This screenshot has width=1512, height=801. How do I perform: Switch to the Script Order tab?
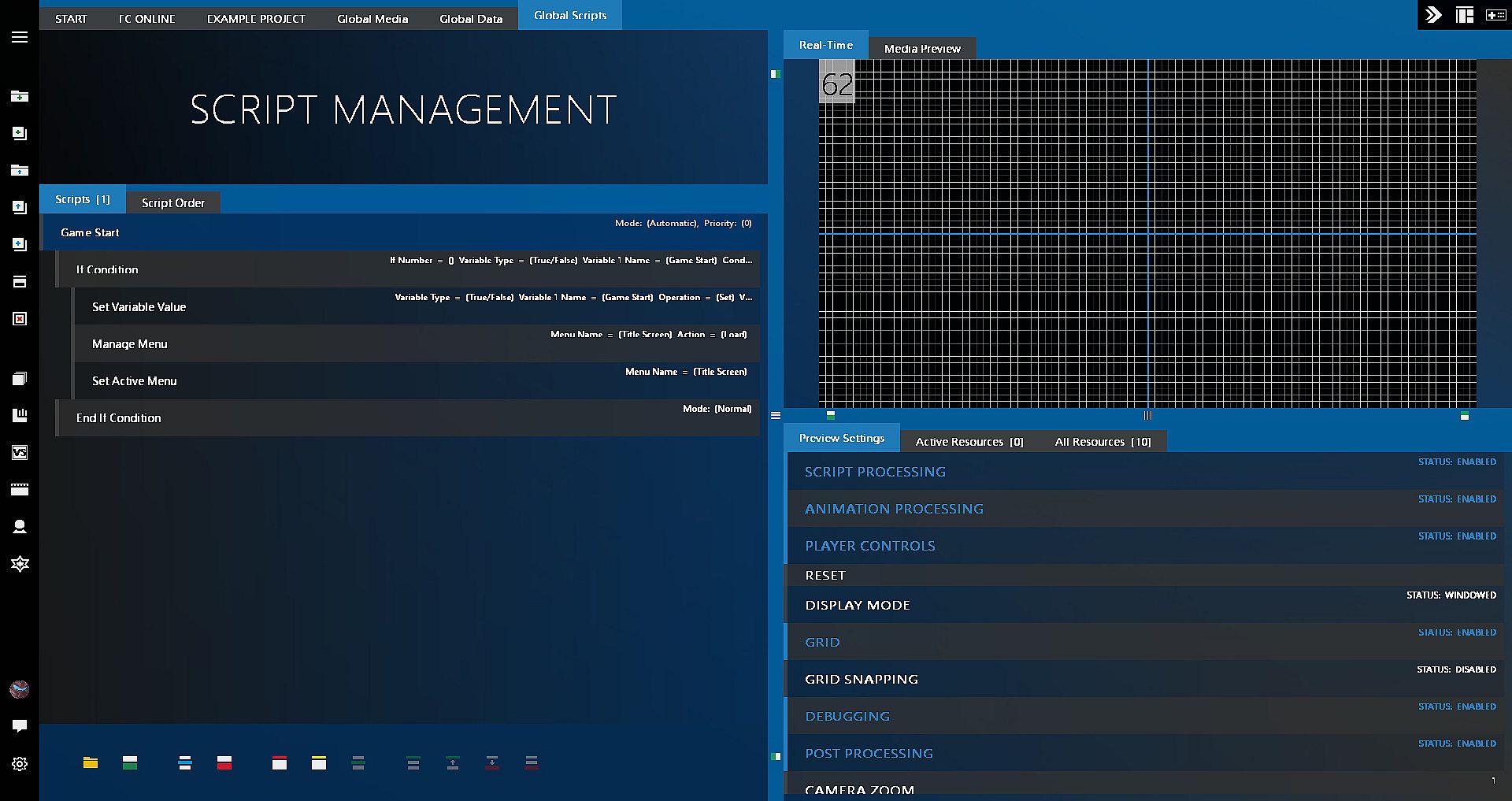[172, 202]
